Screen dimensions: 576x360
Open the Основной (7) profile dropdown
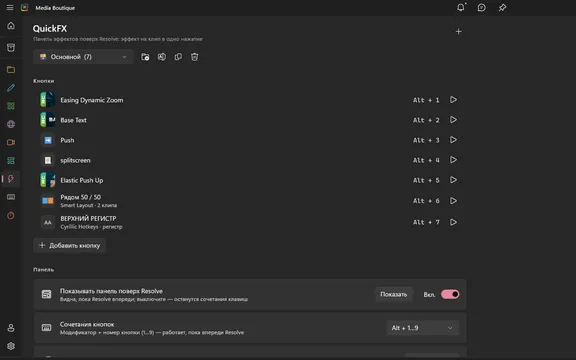[83, 57]
